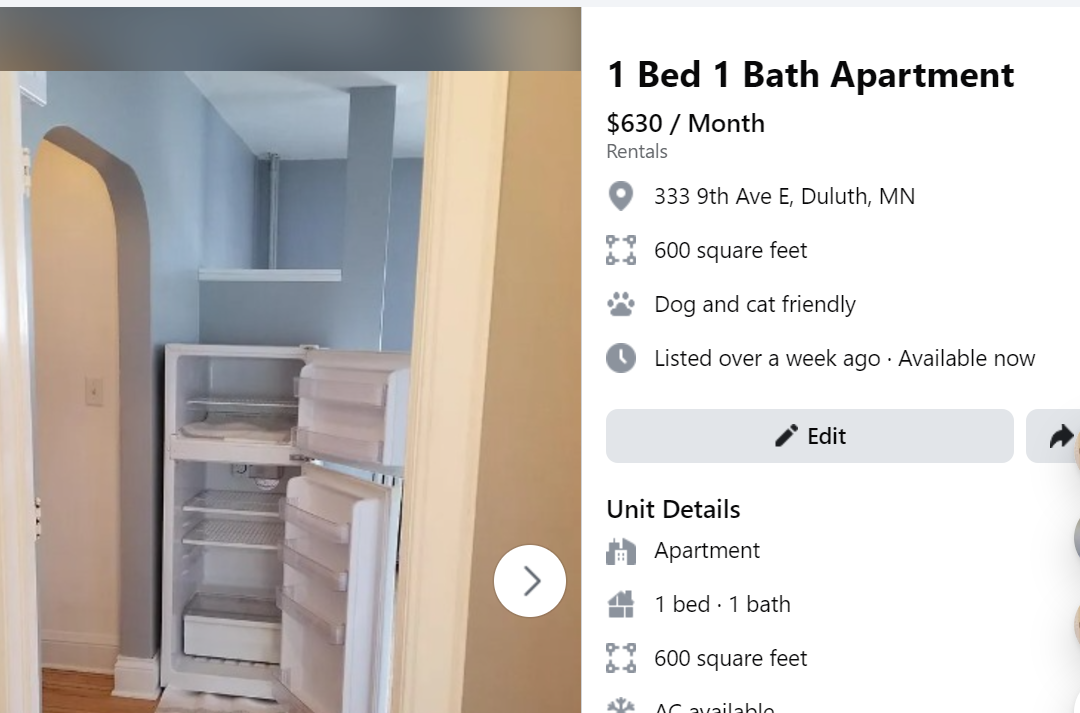Open the 333 9th Ave E address
The width and height of the screenshot is (1080, 713).
785,196
